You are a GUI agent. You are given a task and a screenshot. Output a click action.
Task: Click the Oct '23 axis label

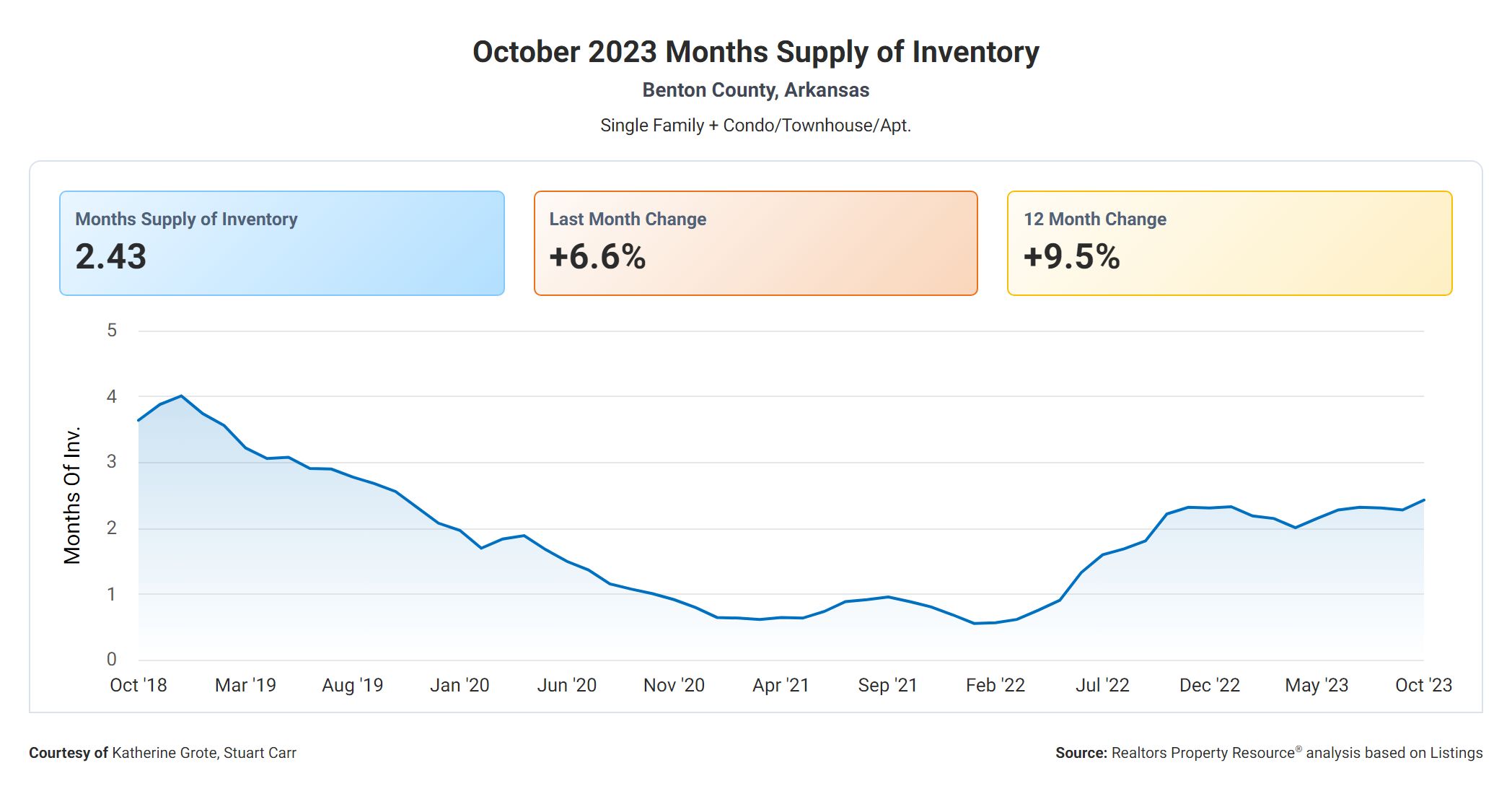coord(1423,685)
